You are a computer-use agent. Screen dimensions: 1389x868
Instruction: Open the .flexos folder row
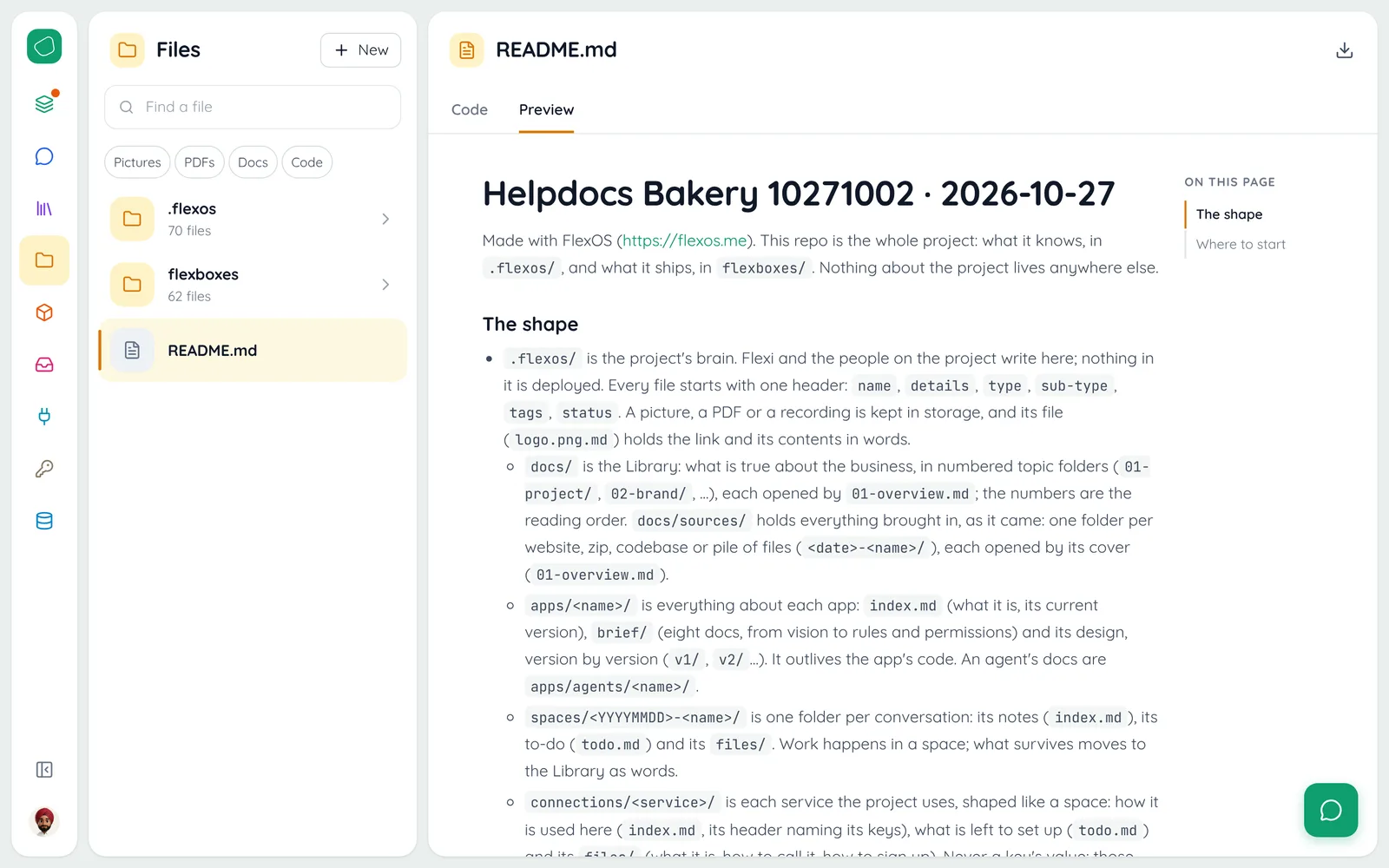click(x=253, y=219)
